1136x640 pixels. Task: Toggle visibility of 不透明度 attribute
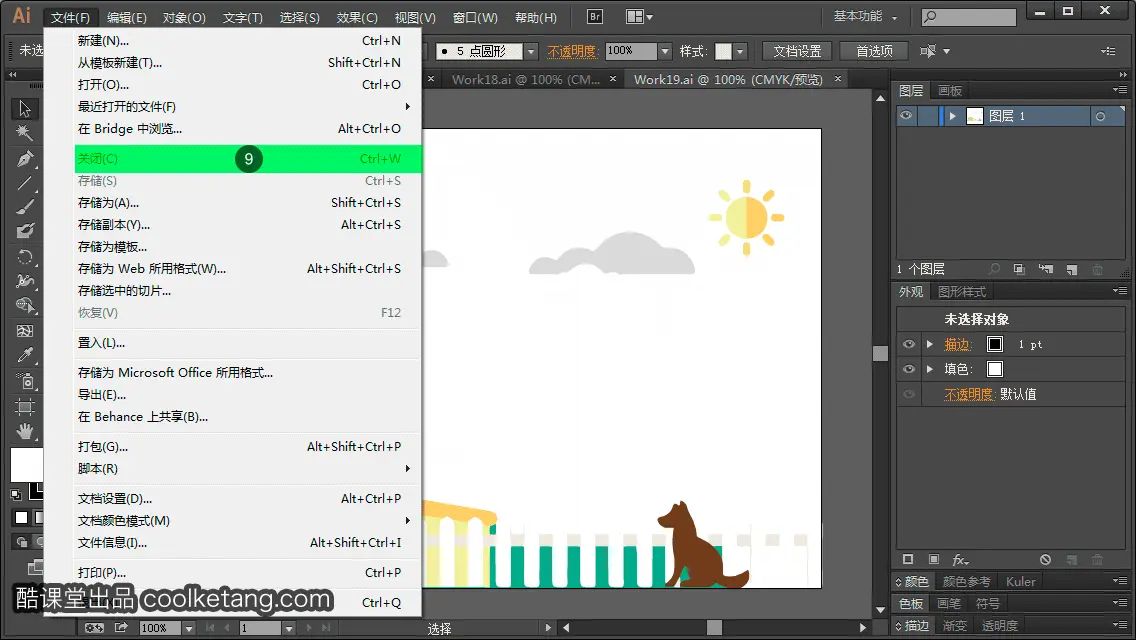909,394
